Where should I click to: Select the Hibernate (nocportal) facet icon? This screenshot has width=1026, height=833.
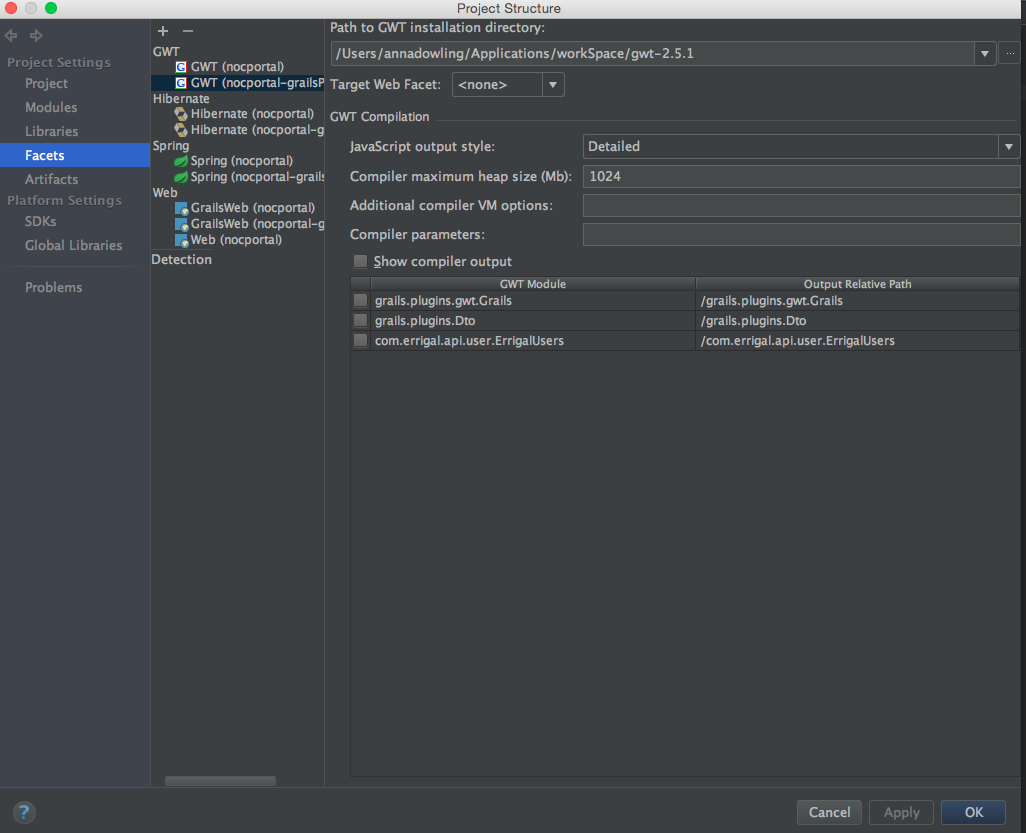[x=181, y=114]
